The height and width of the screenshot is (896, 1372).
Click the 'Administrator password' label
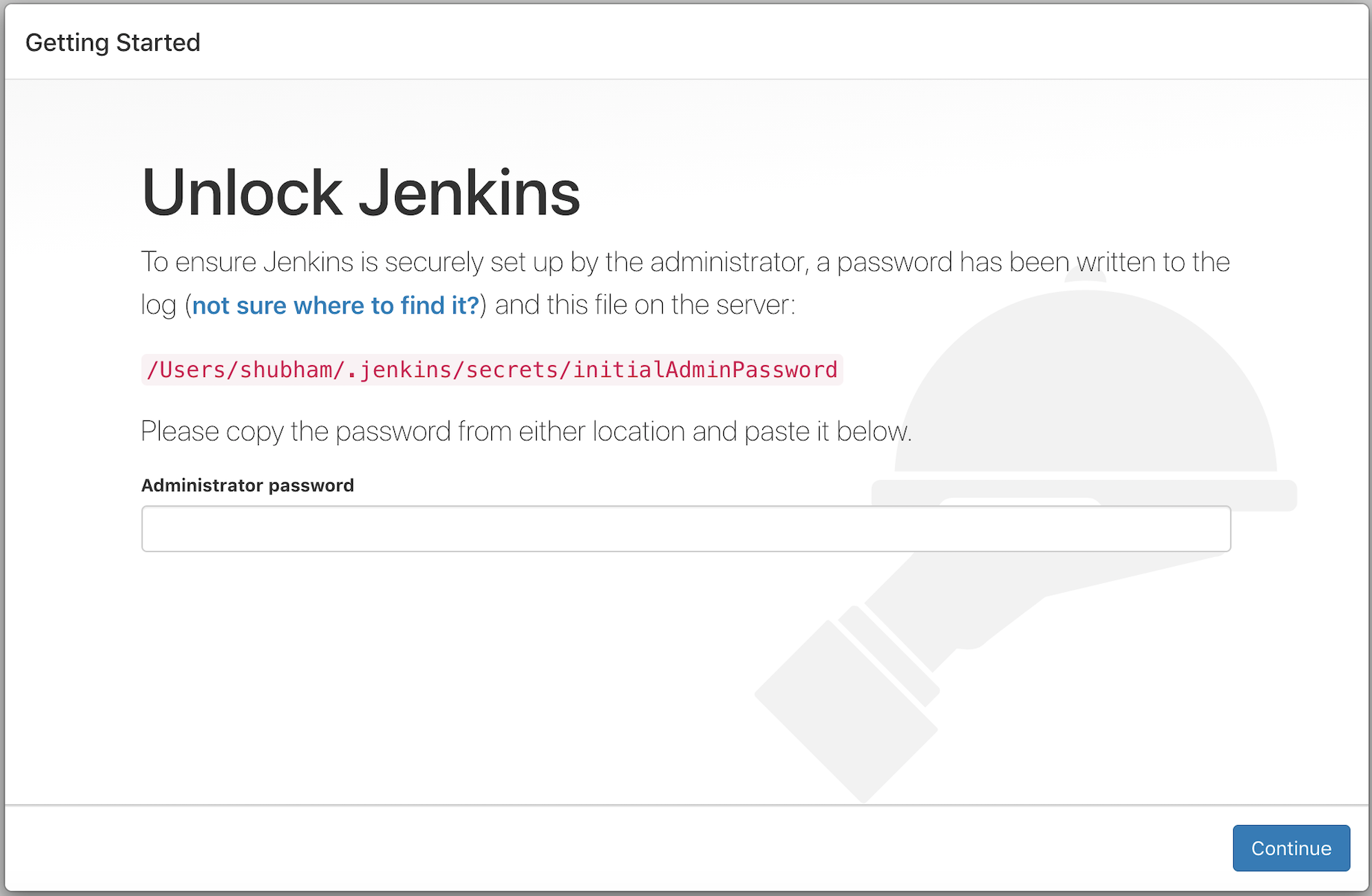point(248,485)
